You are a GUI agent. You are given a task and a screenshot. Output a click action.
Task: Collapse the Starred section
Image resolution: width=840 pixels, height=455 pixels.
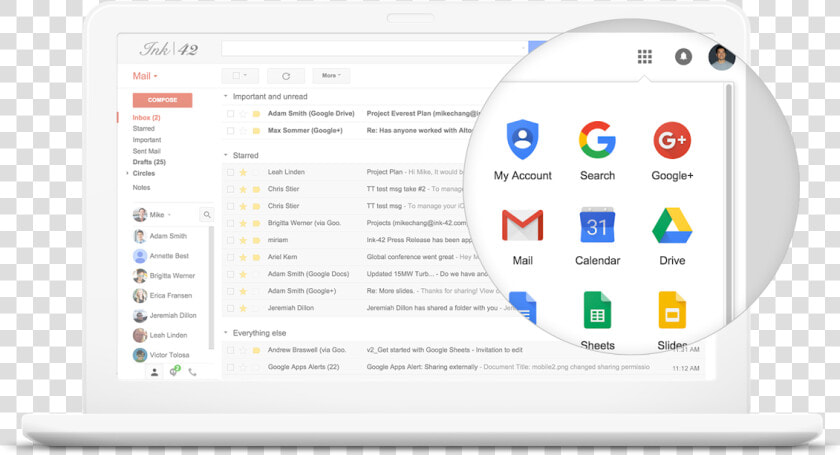tap(226, 155)
